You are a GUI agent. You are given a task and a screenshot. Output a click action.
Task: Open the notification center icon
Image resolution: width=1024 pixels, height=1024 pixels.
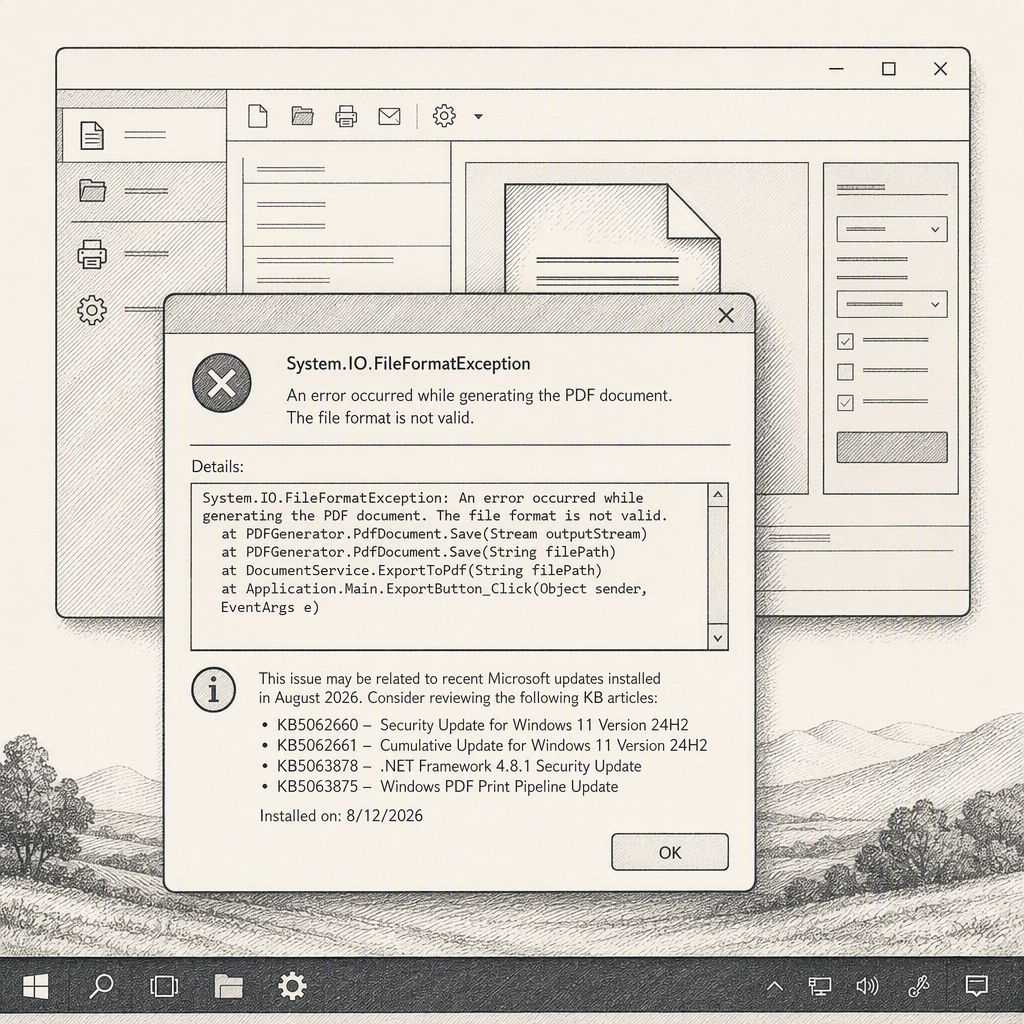click(x=976, y=986)
